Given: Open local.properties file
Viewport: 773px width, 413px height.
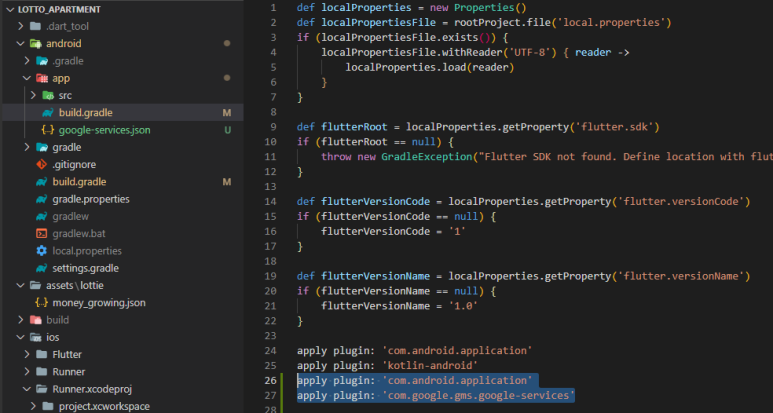Looking at the screenshot, I should coord(87,251).
